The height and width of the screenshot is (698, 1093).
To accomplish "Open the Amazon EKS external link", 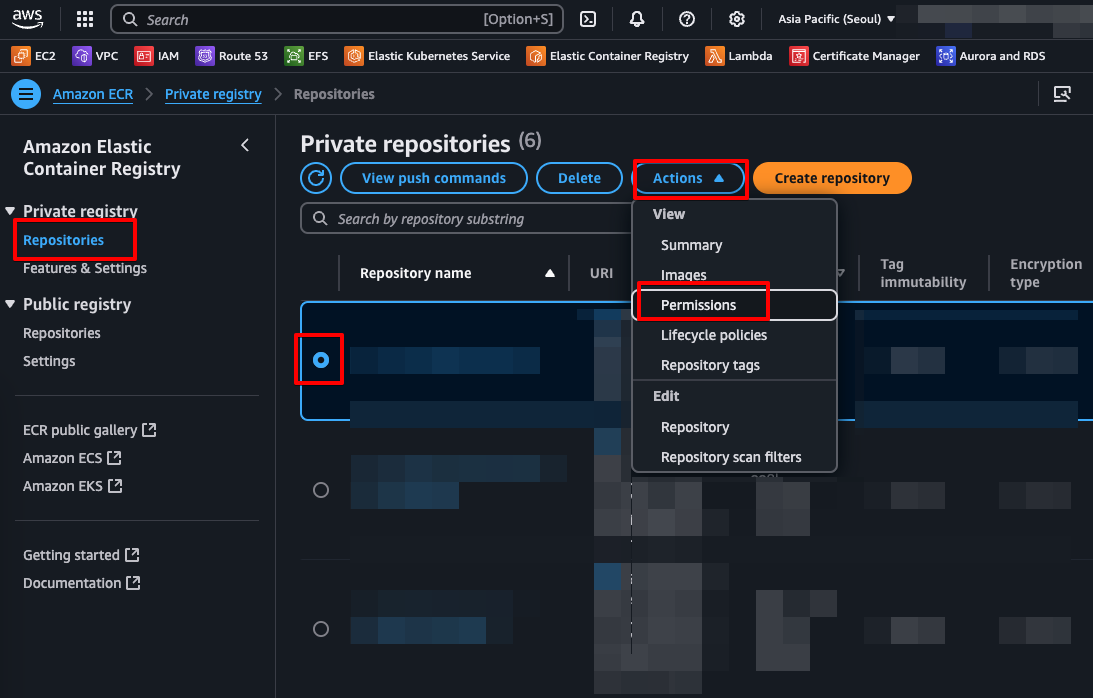I will (72, 486).
